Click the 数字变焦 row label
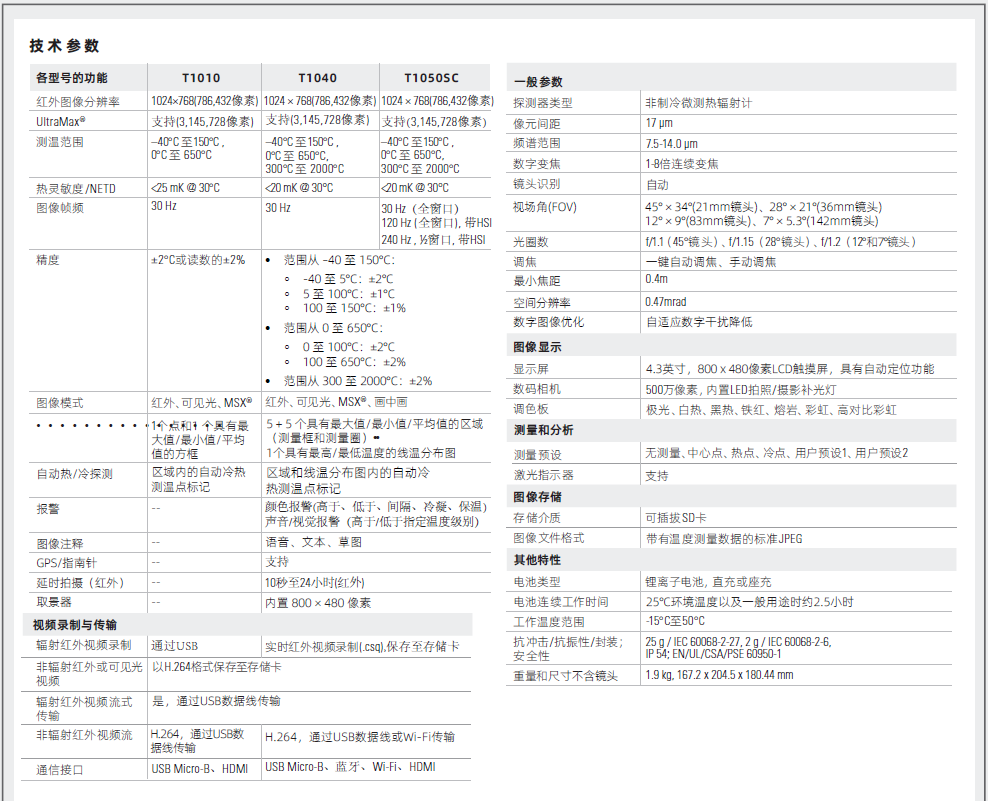This screenshot has width=988, height=801. (x=537, y=164)
